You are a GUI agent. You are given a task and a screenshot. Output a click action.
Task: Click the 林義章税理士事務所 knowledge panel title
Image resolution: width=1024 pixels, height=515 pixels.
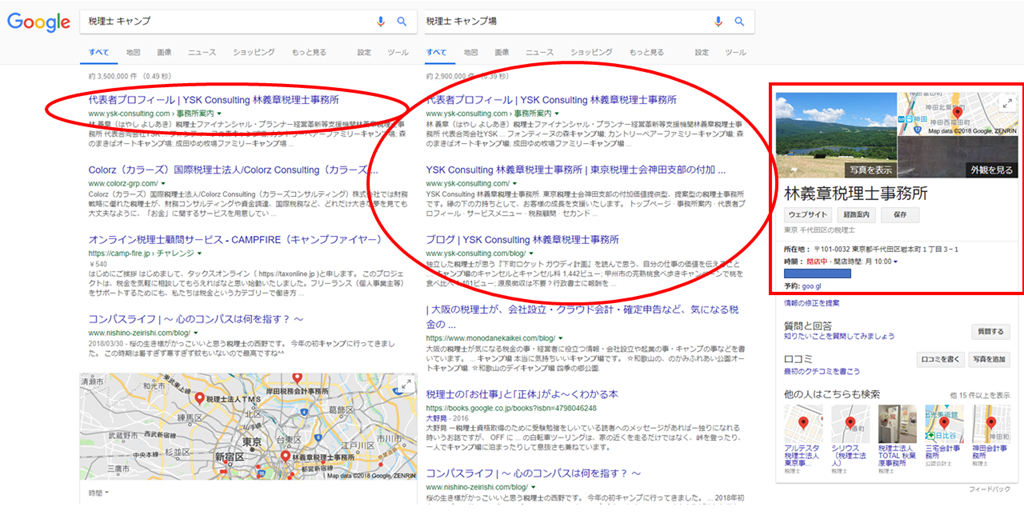point(856,194)
